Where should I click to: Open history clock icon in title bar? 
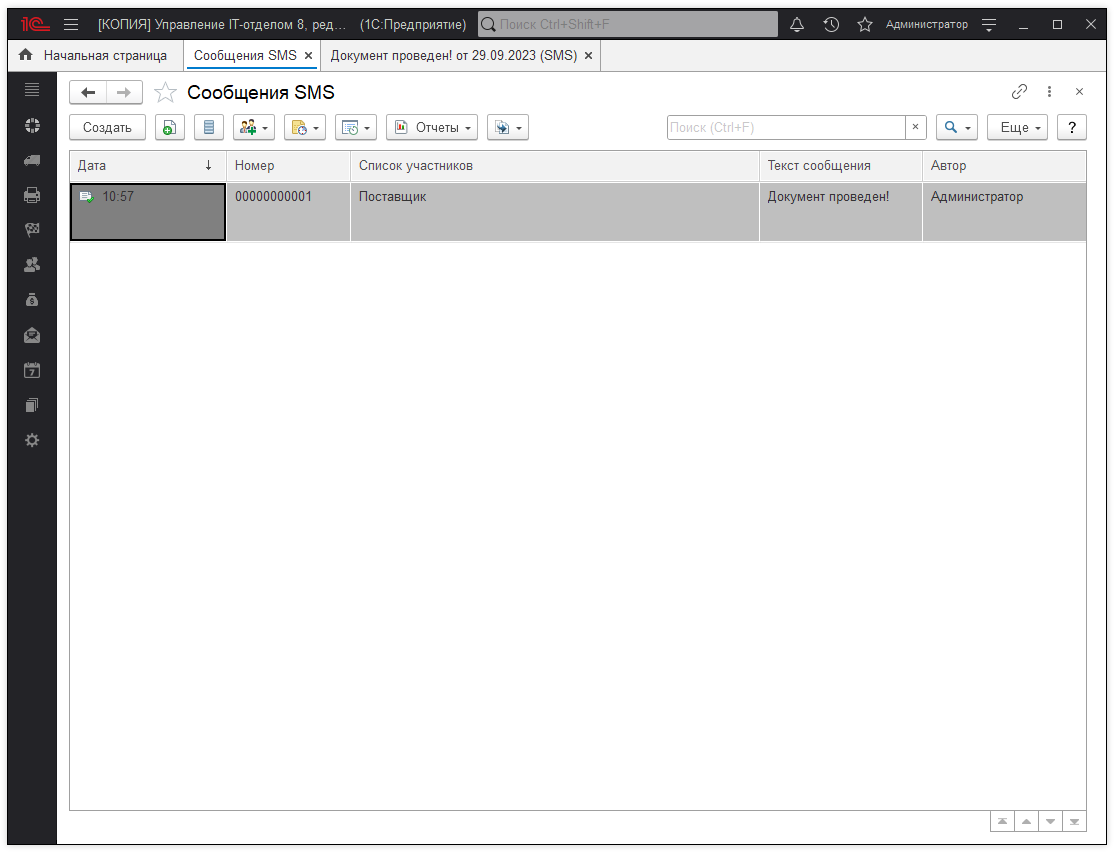(831, 24)
